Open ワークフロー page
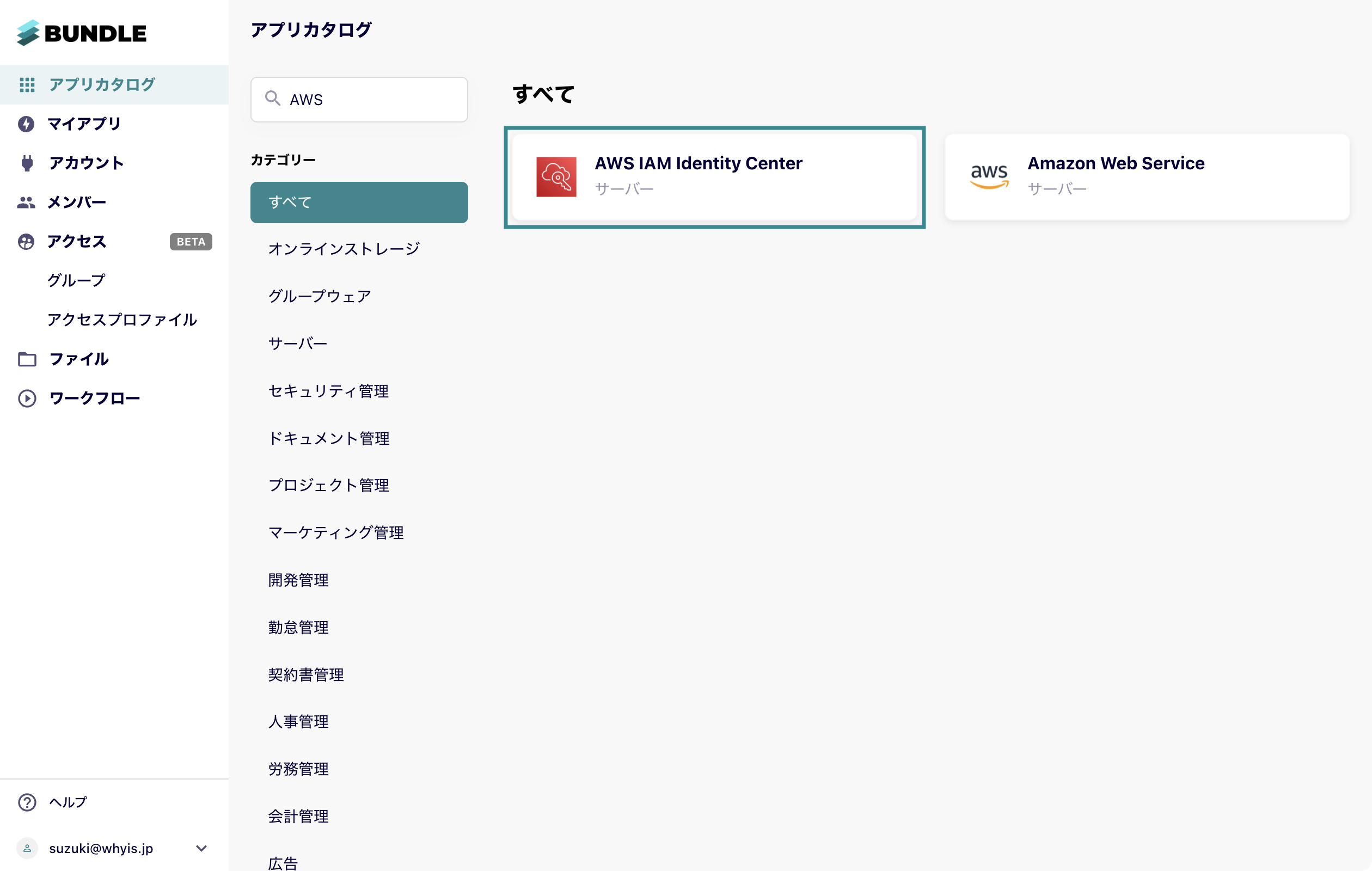This screenshot has width=1372, height=871. click(x=114, y=399)
